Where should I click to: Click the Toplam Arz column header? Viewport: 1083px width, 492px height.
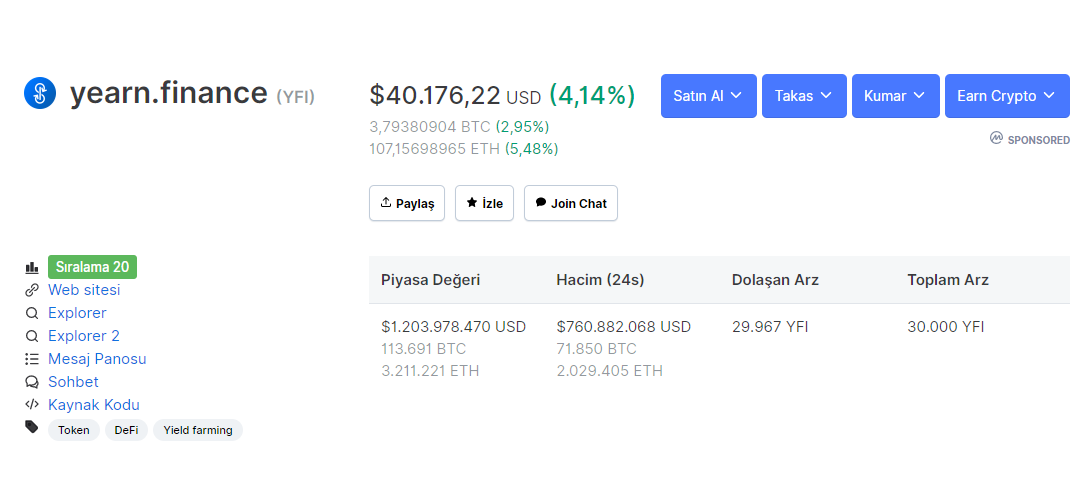click(948, 280)
